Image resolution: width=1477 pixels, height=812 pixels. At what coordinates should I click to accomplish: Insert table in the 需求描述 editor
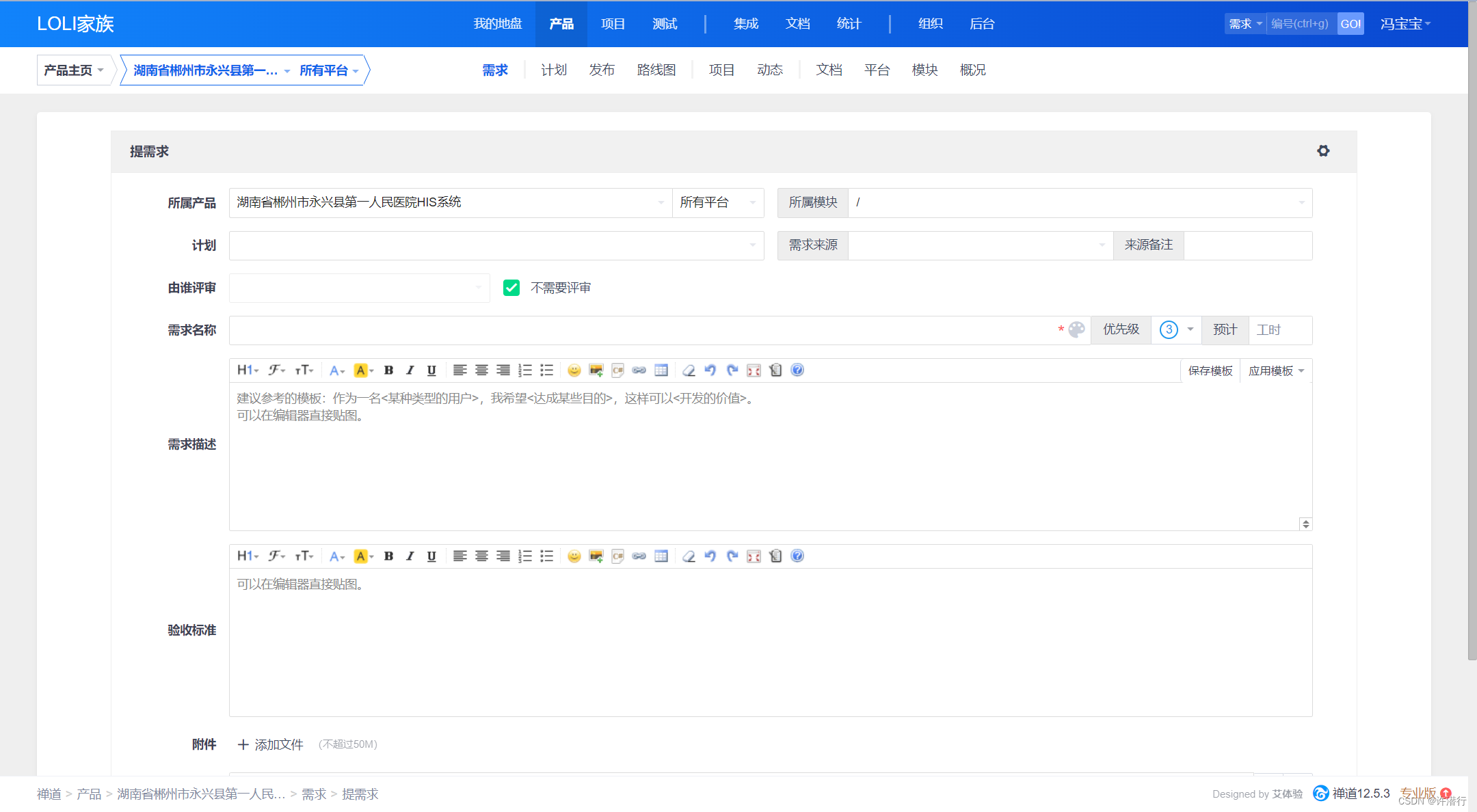(661, 370)
